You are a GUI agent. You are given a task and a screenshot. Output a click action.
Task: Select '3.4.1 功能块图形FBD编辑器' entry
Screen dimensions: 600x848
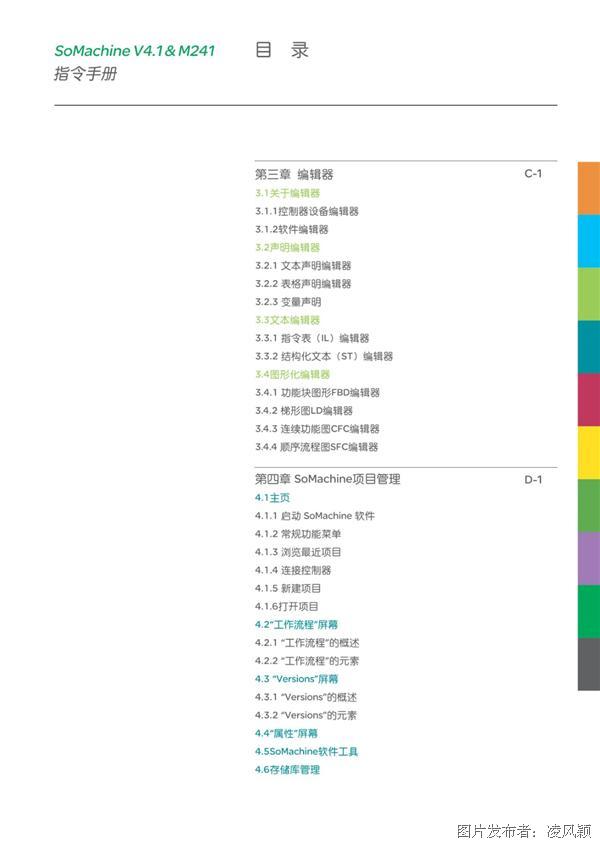(317, 393)
